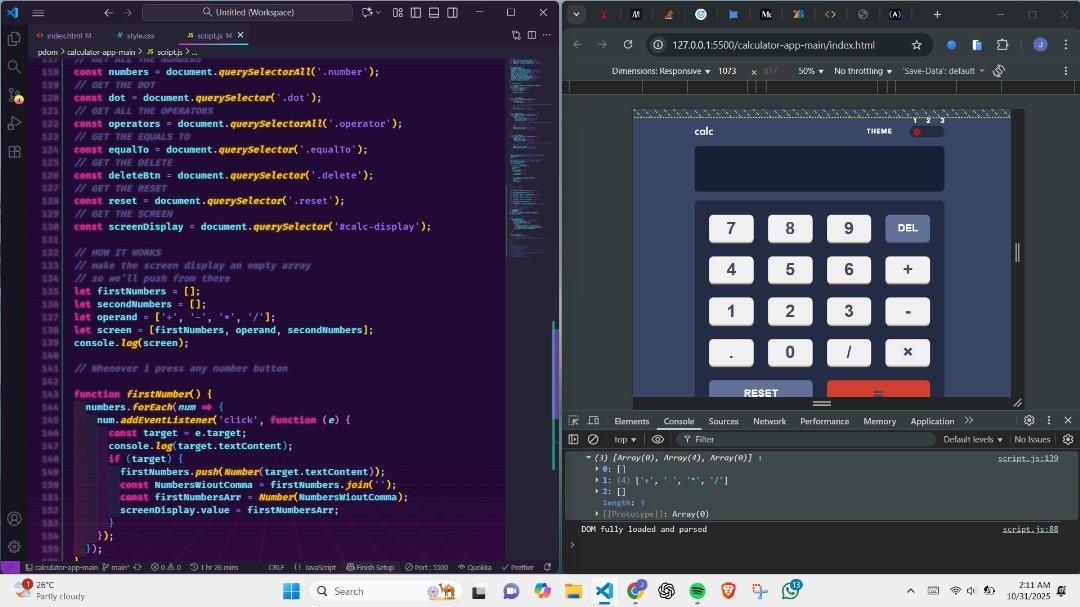Toggle the VS Code bottom panel
Screen dimensions: 1080x607
click(x=434, y=12)
